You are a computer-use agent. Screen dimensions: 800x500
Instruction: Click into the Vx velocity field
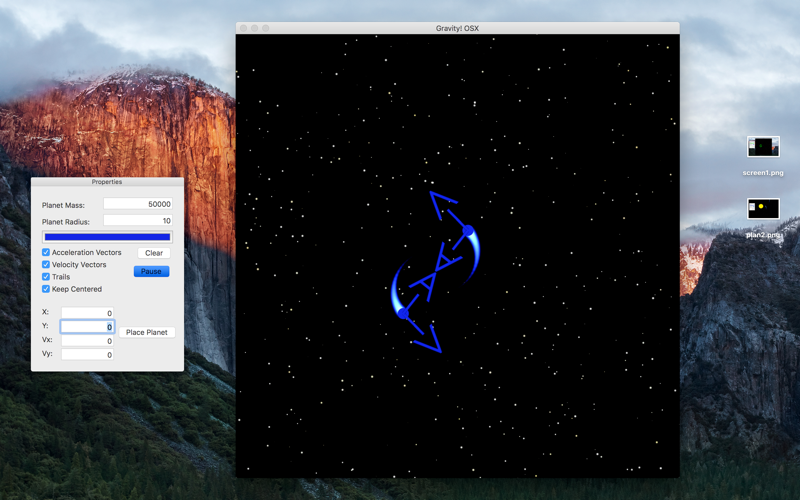[87, 340]
